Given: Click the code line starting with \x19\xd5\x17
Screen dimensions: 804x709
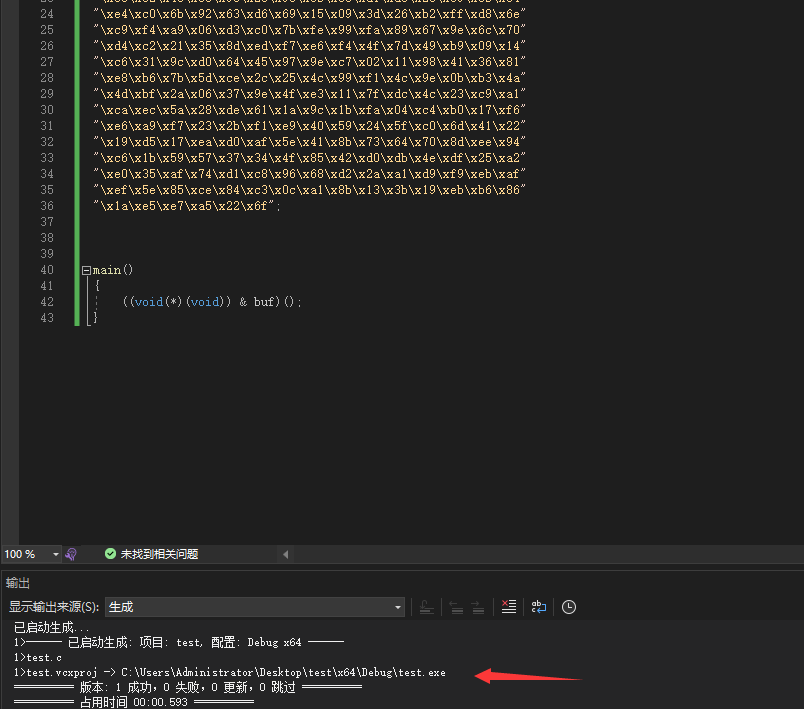Looking at the screenshot, I should [309, 142].
